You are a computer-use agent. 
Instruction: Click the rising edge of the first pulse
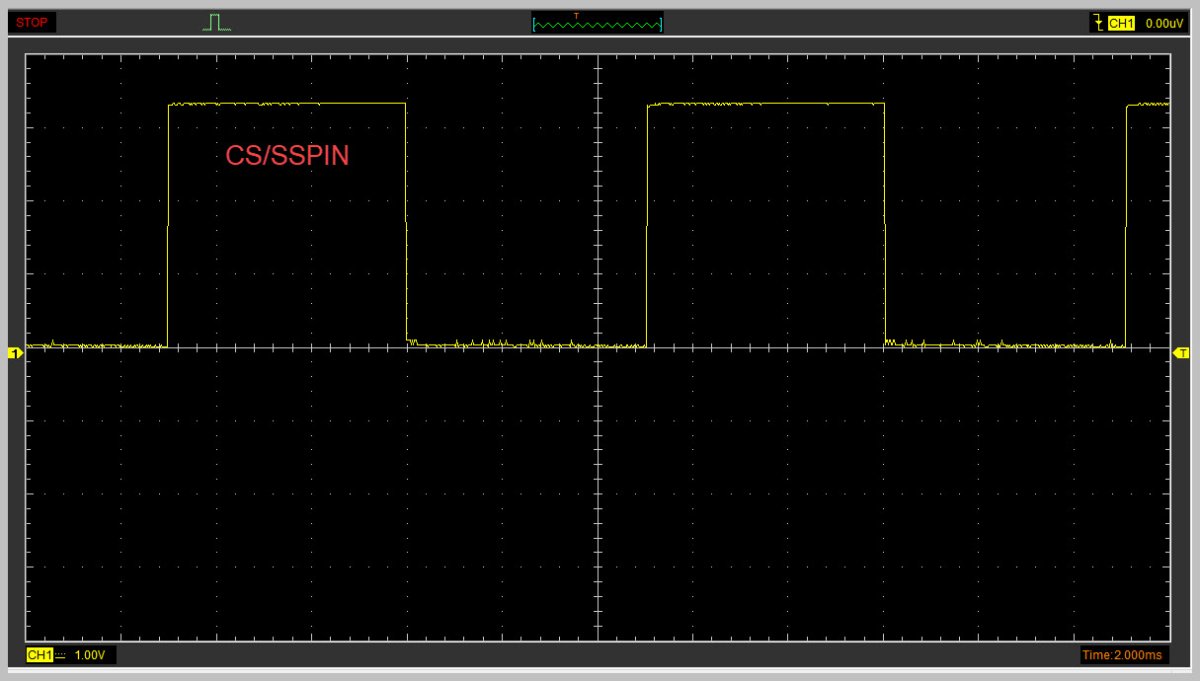pos(167,220)
